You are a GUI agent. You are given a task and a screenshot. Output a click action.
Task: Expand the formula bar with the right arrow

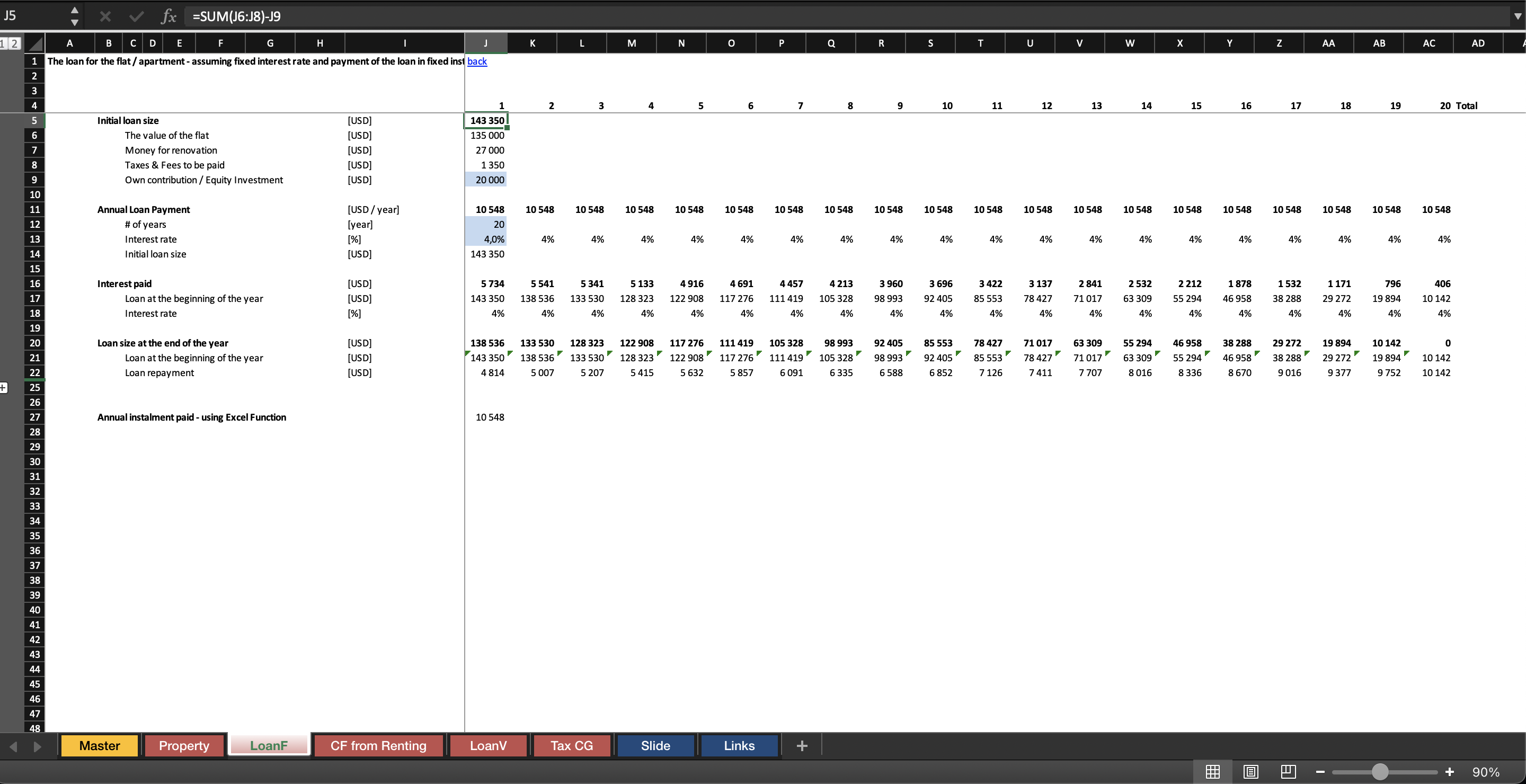1517,16
